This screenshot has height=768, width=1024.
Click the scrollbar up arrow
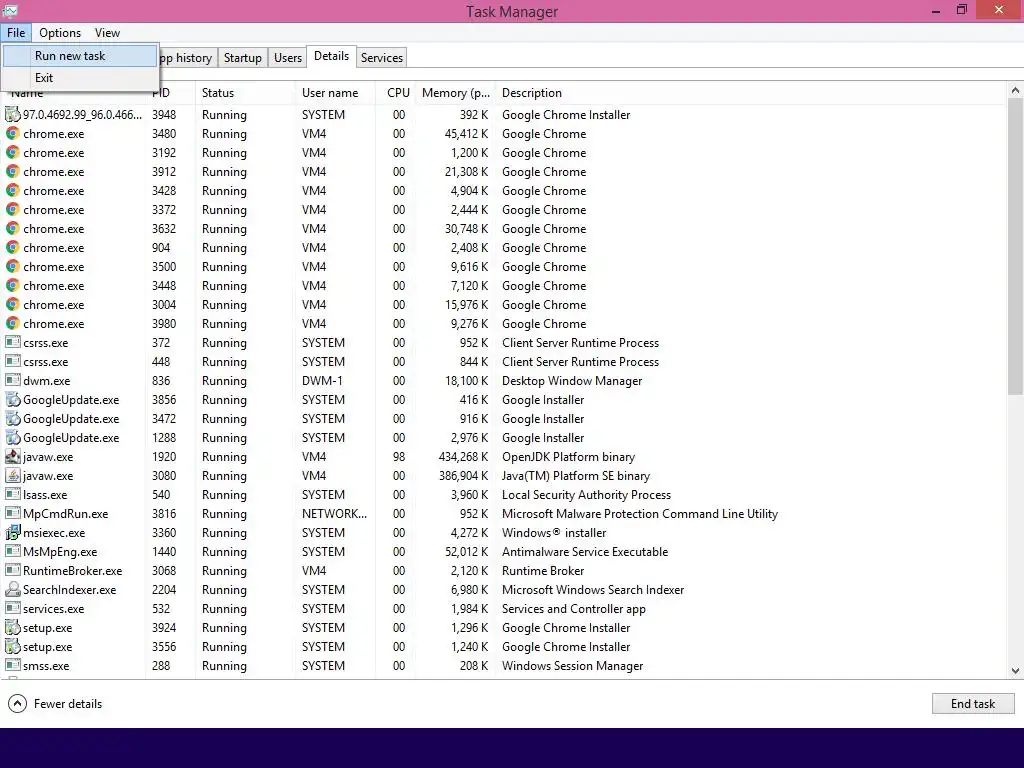(1015, 90)
